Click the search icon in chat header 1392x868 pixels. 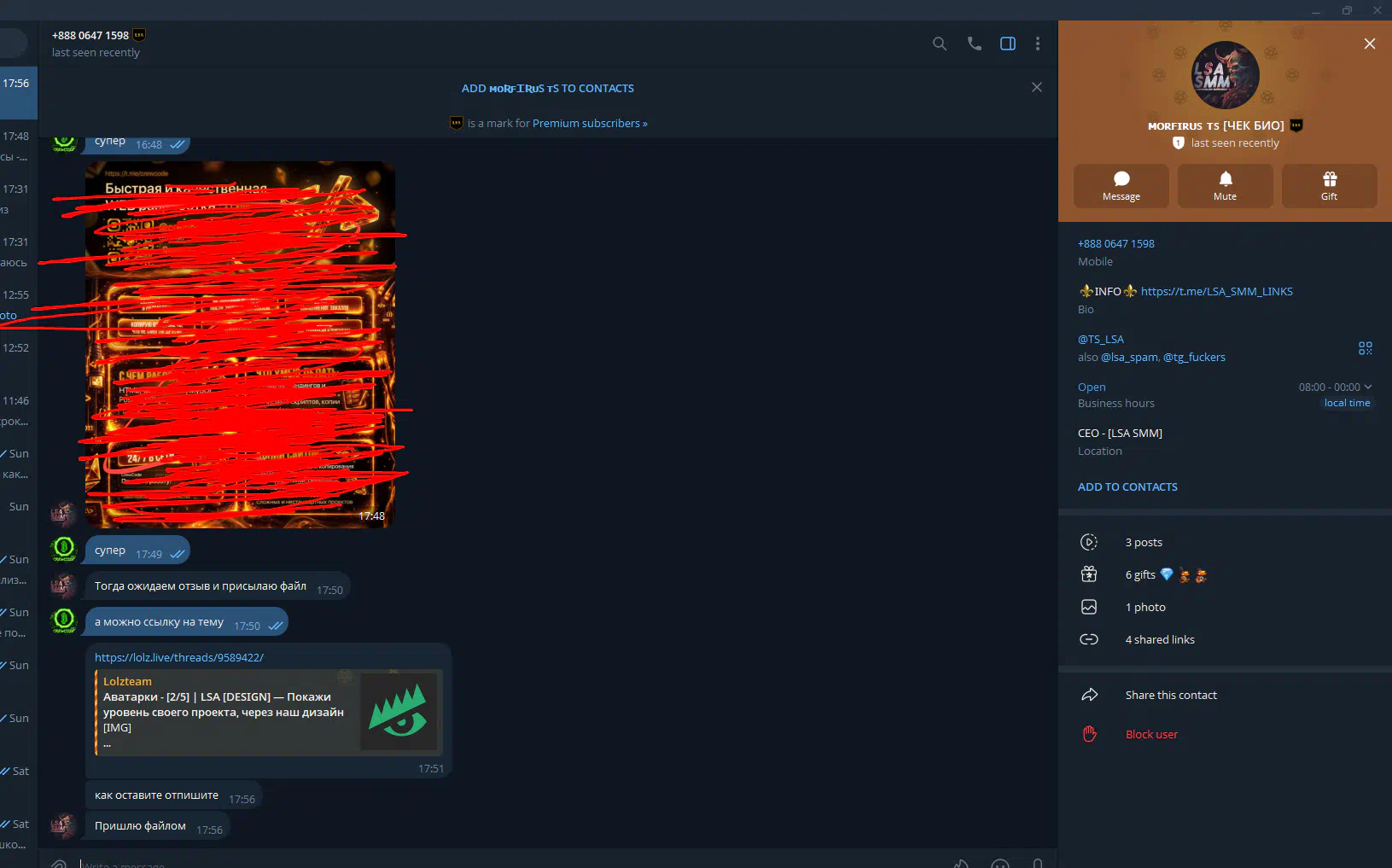point(939,44)
